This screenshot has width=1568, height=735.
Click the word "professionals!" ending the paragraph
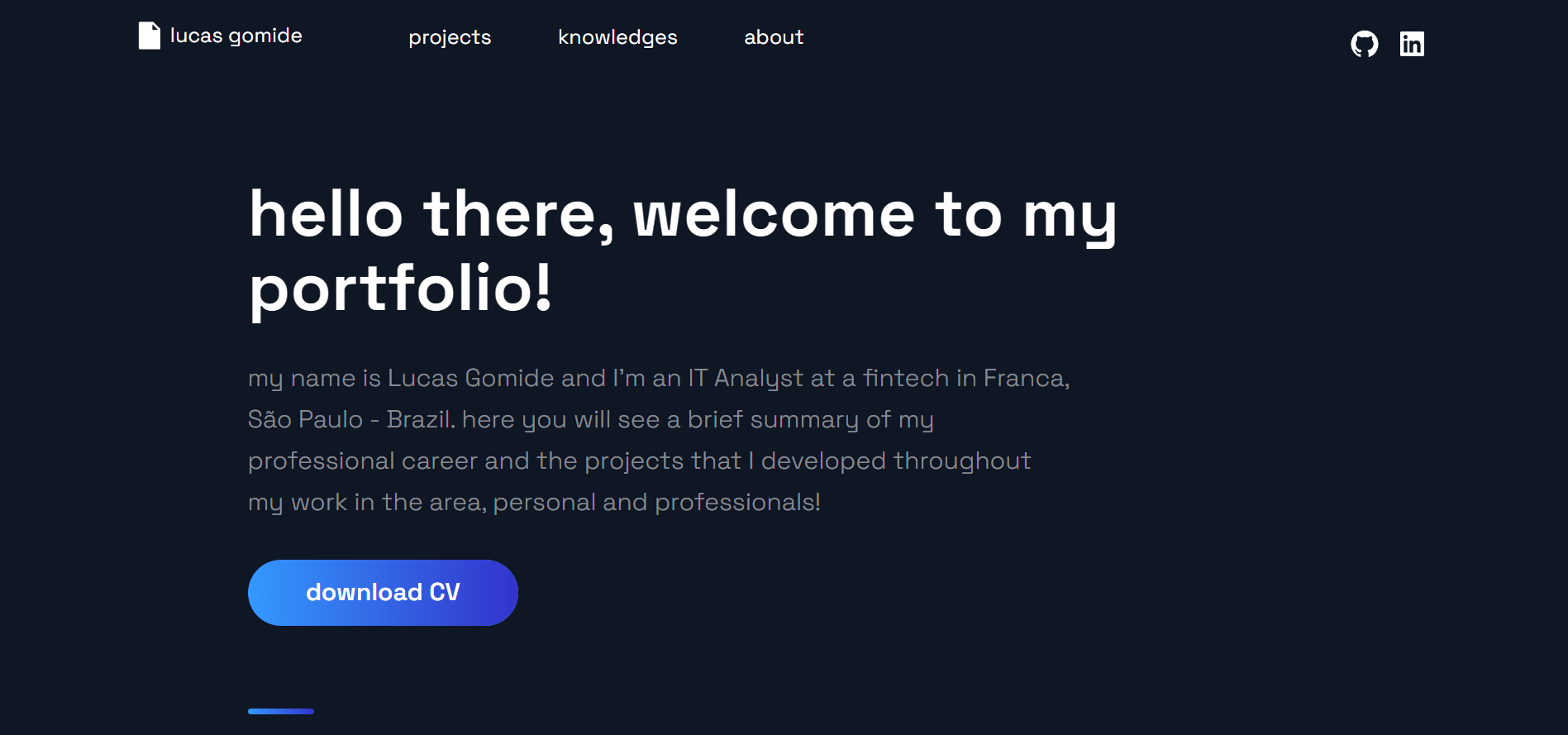pyautogui.click(x=737, y=502)
